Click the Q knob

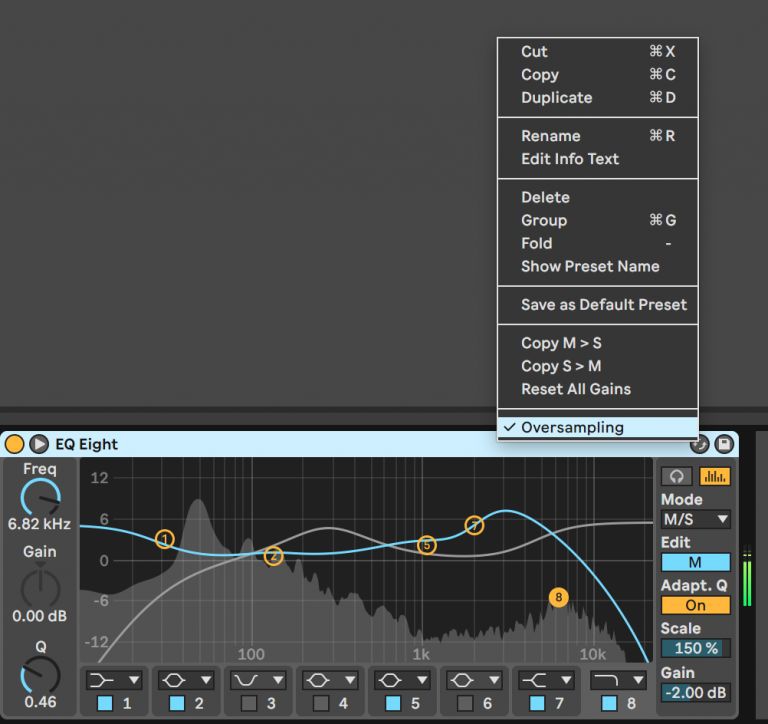40,676
